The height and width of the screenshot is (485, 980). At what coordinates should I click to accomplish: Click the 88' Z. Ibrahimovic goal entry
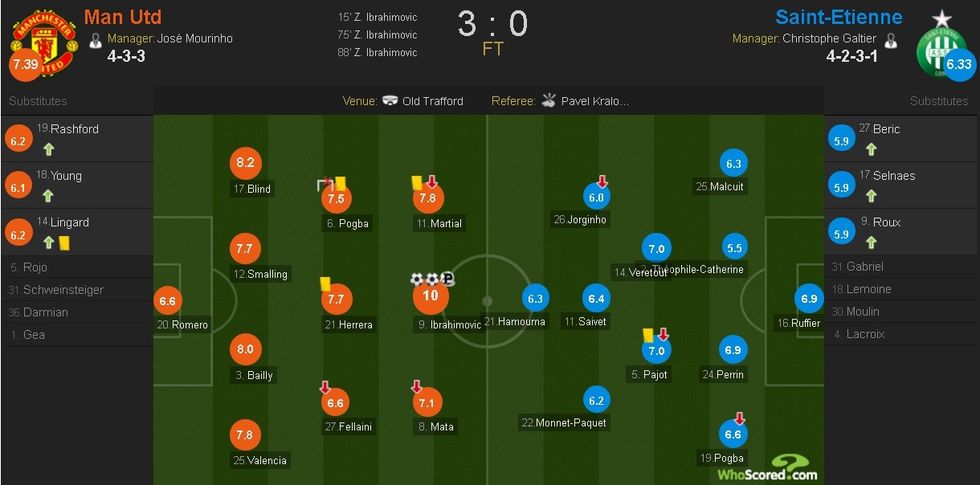378,53
